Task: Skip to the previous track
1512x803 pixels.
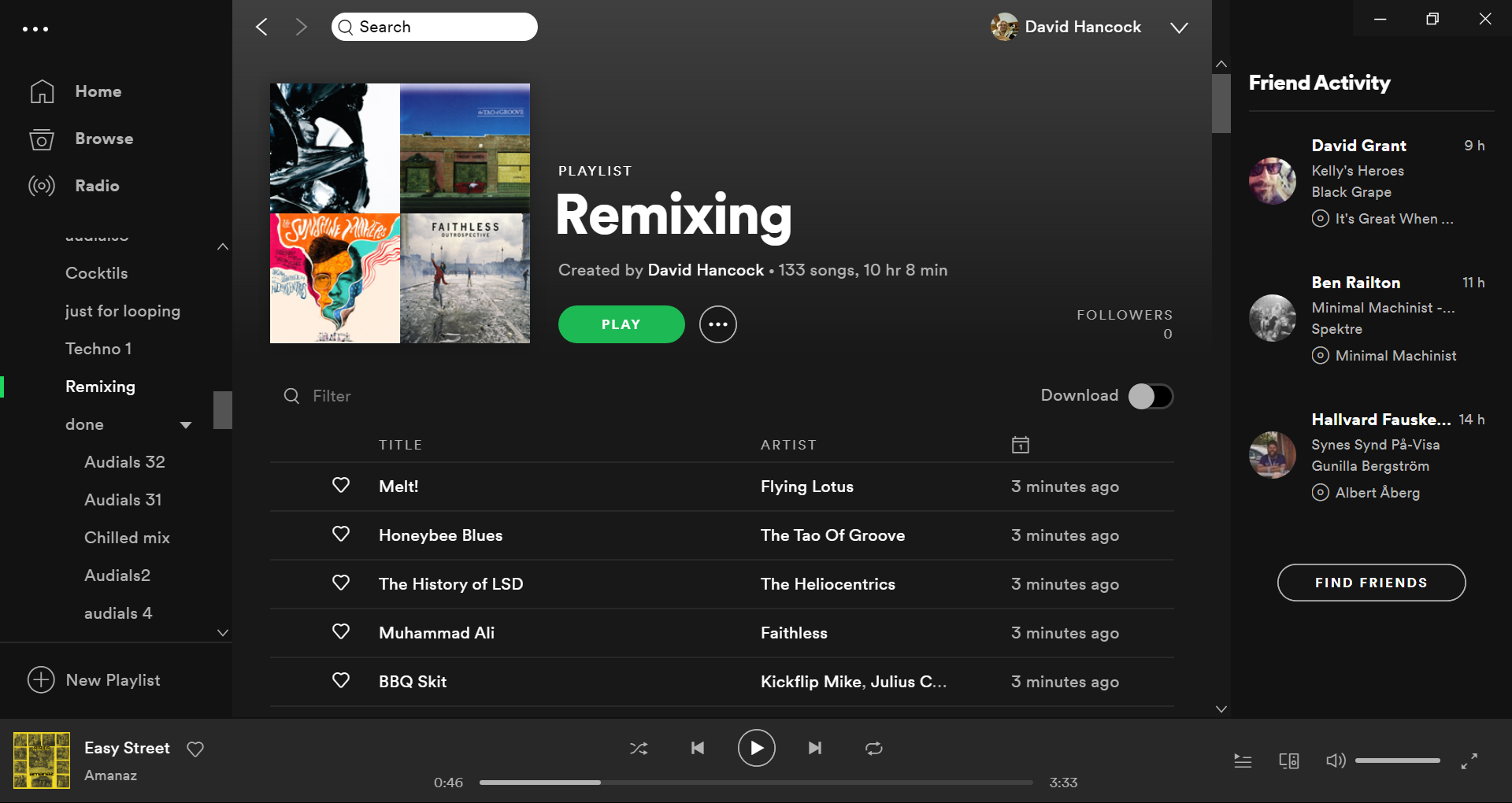Action: [698, 748]
